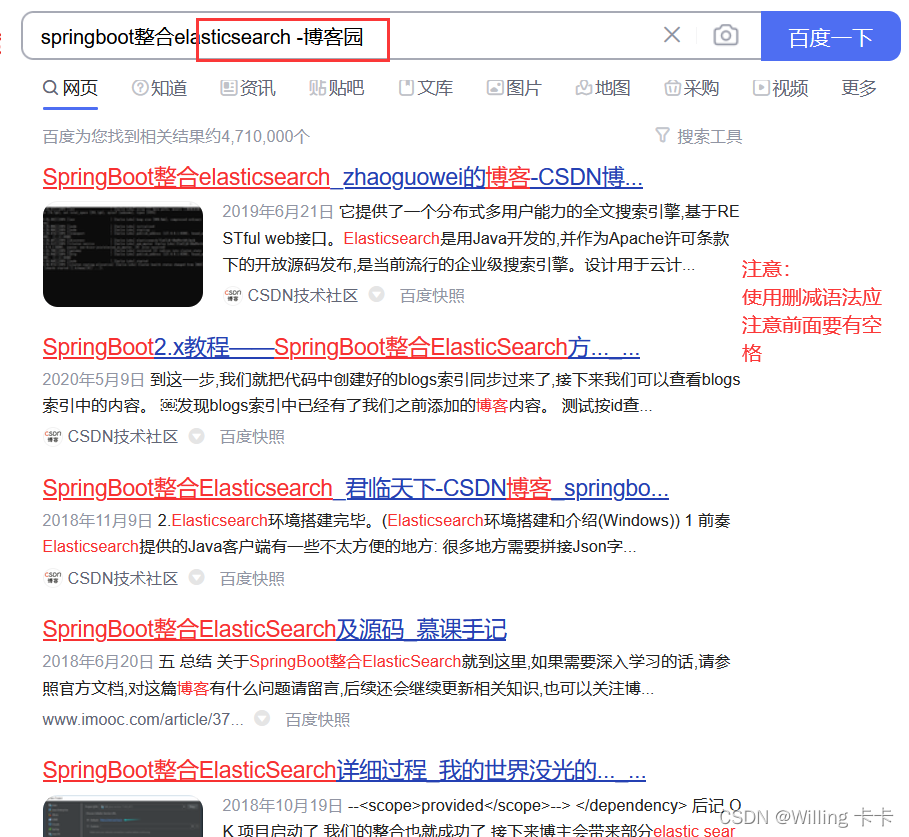Open the 贴吧 tab
Viewport: 909px width, 837px height.
[337, 88]
